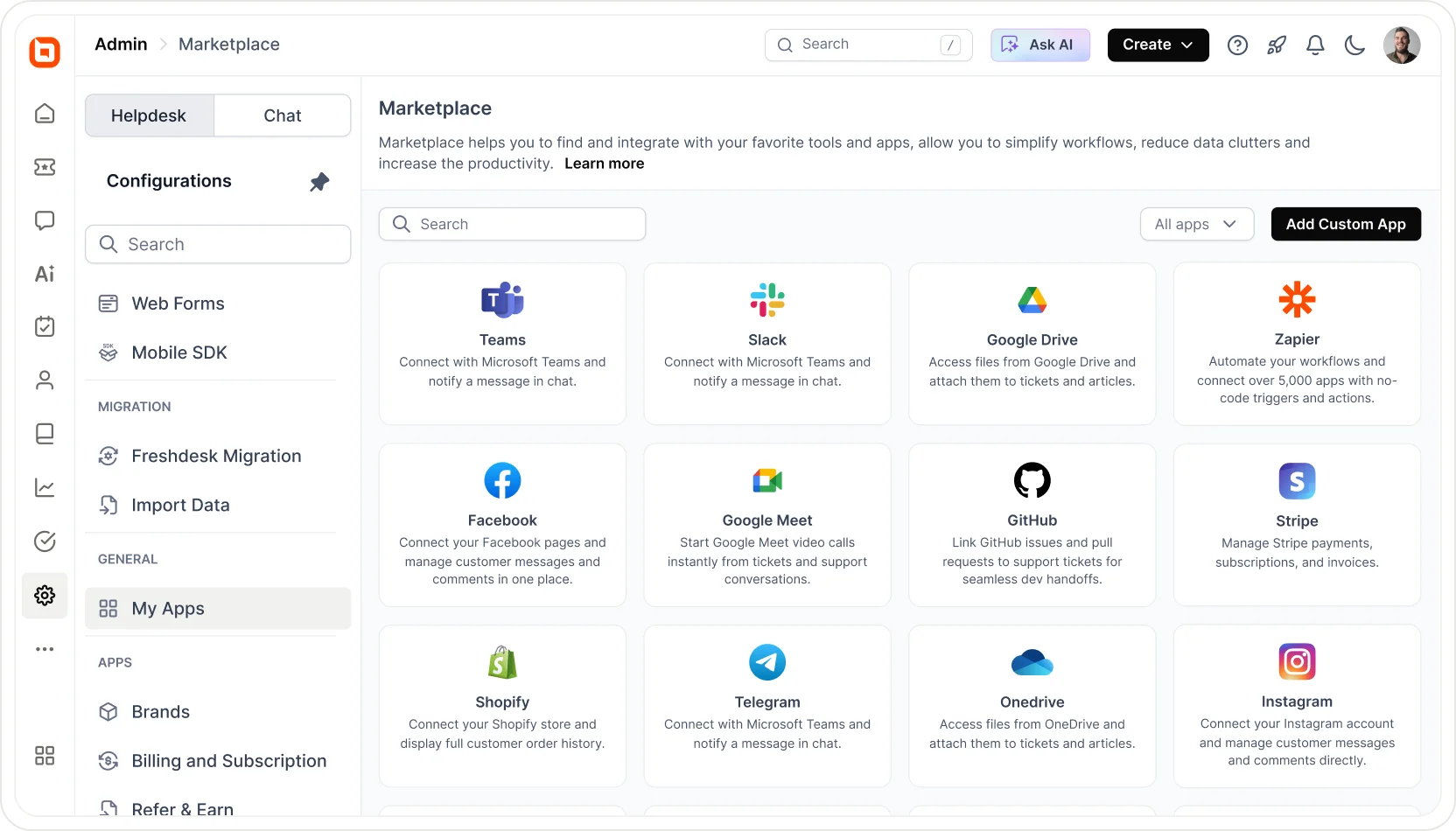Focus the Marketplace apps Search field
Screen dimensions: 1456x831
[512, 224]
